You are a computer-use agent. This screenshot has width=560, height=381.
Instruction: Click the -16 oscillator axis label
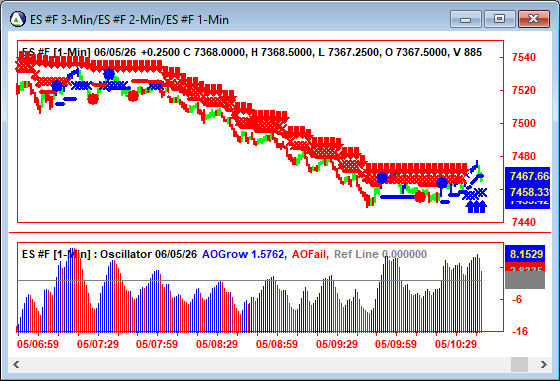pos(520,331)
